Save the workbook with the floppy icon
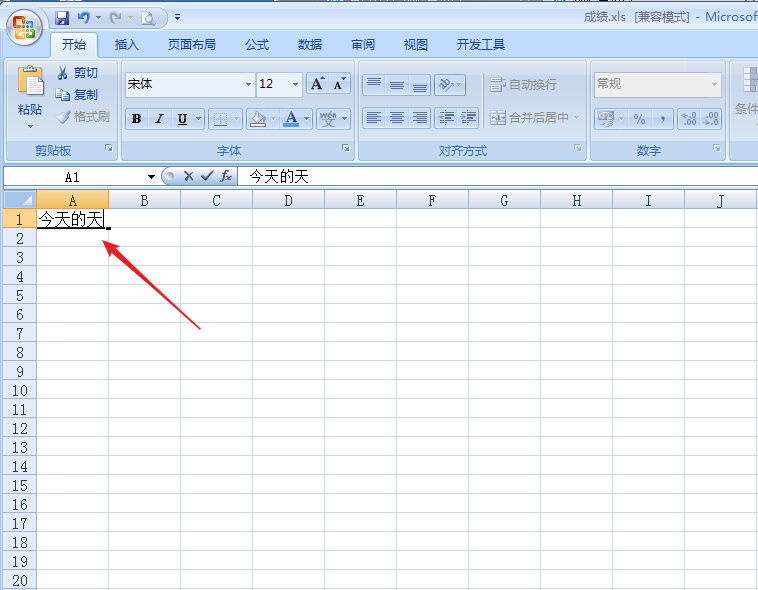 62,18
